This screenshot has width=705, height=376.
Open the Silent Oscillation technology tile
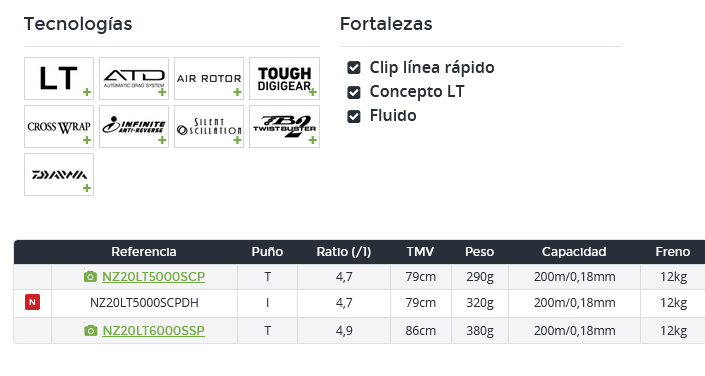tap(209, 126)
